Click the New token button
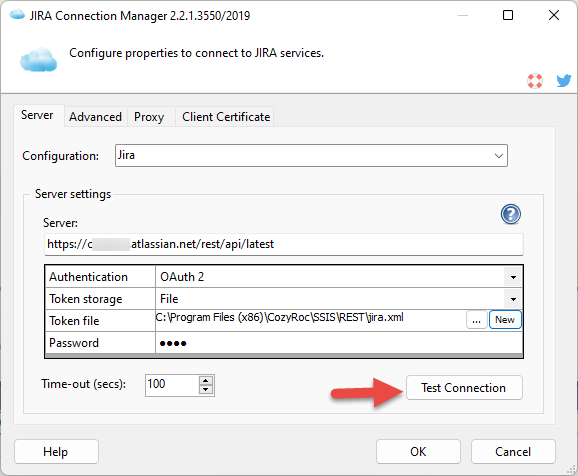This screenshot has height=476, width=578. pos(505,320)
